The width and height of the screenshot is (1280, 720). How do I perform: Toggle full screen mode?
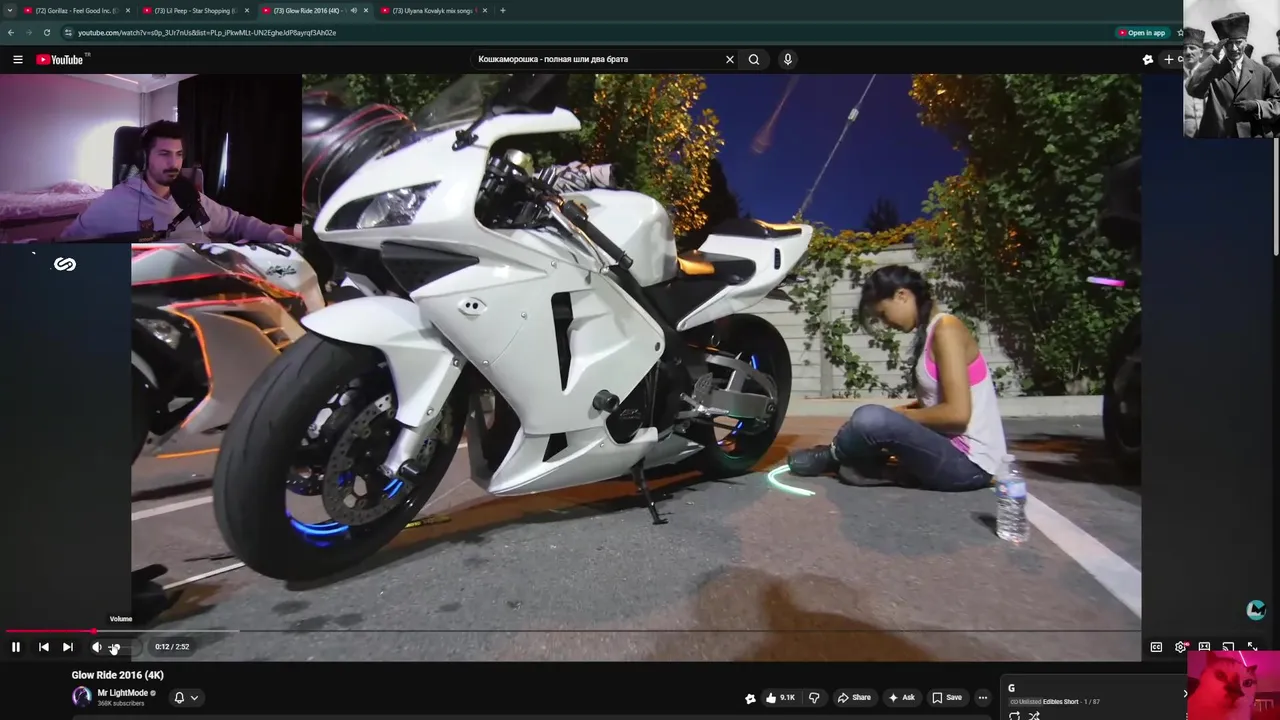coord(1252,647)
